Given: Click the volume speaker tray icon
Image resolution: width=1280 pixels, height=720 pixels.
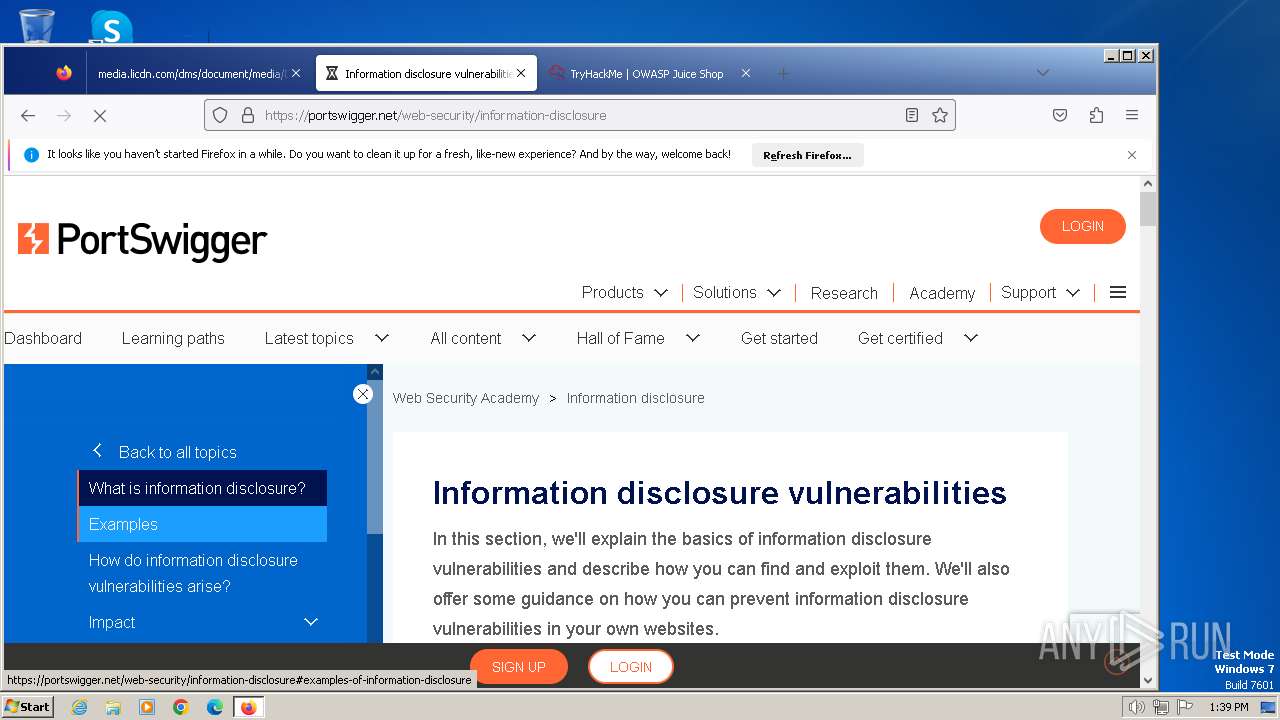Looking at the screenshot, I should 1136,707.
